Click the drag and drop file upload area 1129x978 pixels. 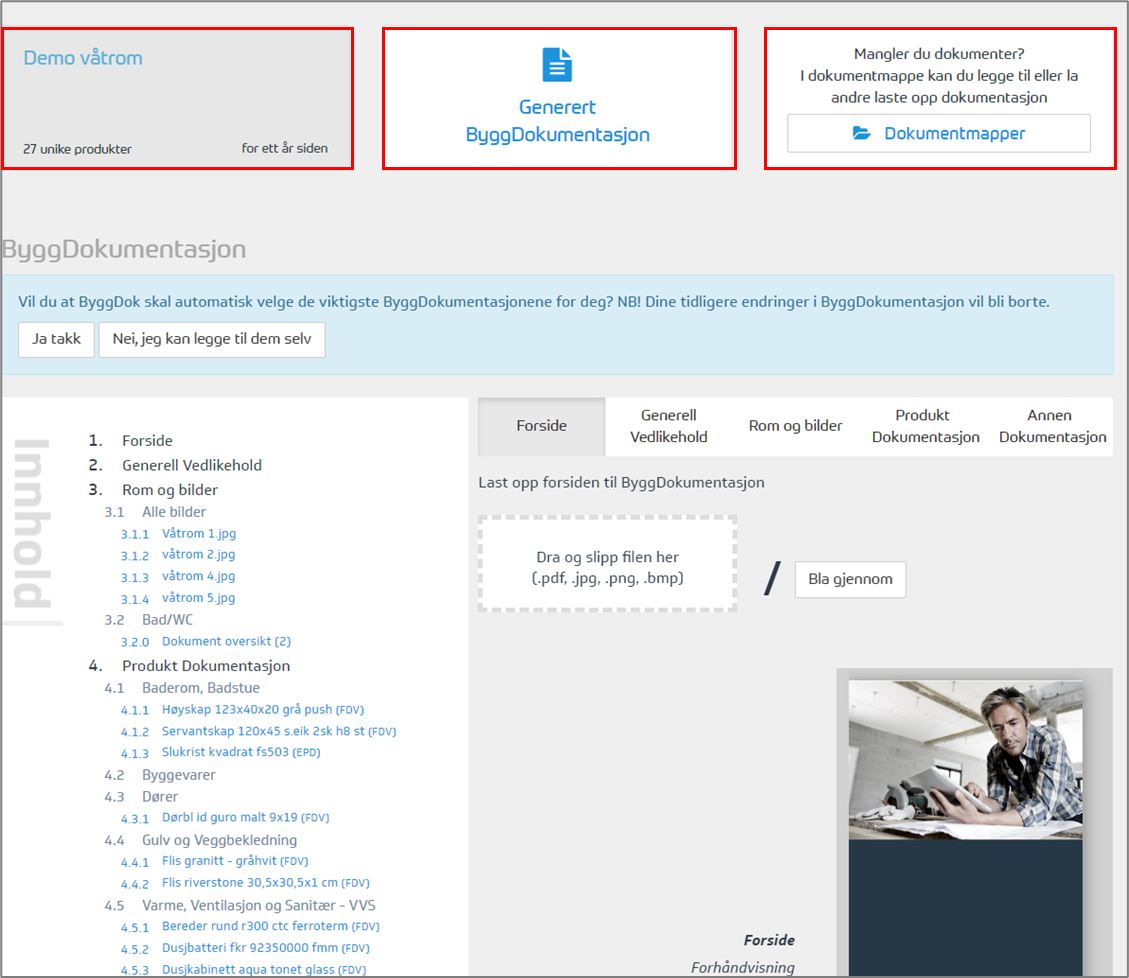pyautogui.click(x=608, y=564)
